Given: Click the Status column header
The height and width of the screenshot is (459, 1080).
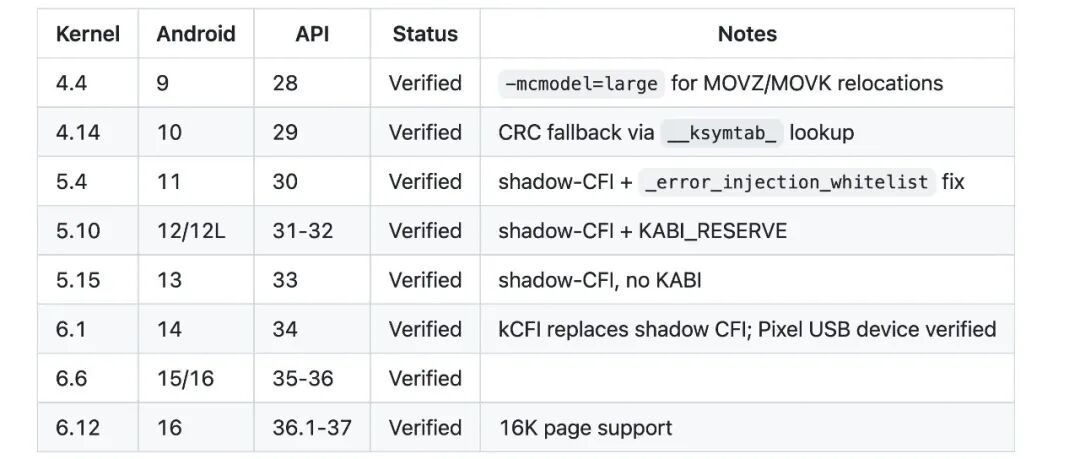Looking at the screenshot, I should click(x=425, y=34).
